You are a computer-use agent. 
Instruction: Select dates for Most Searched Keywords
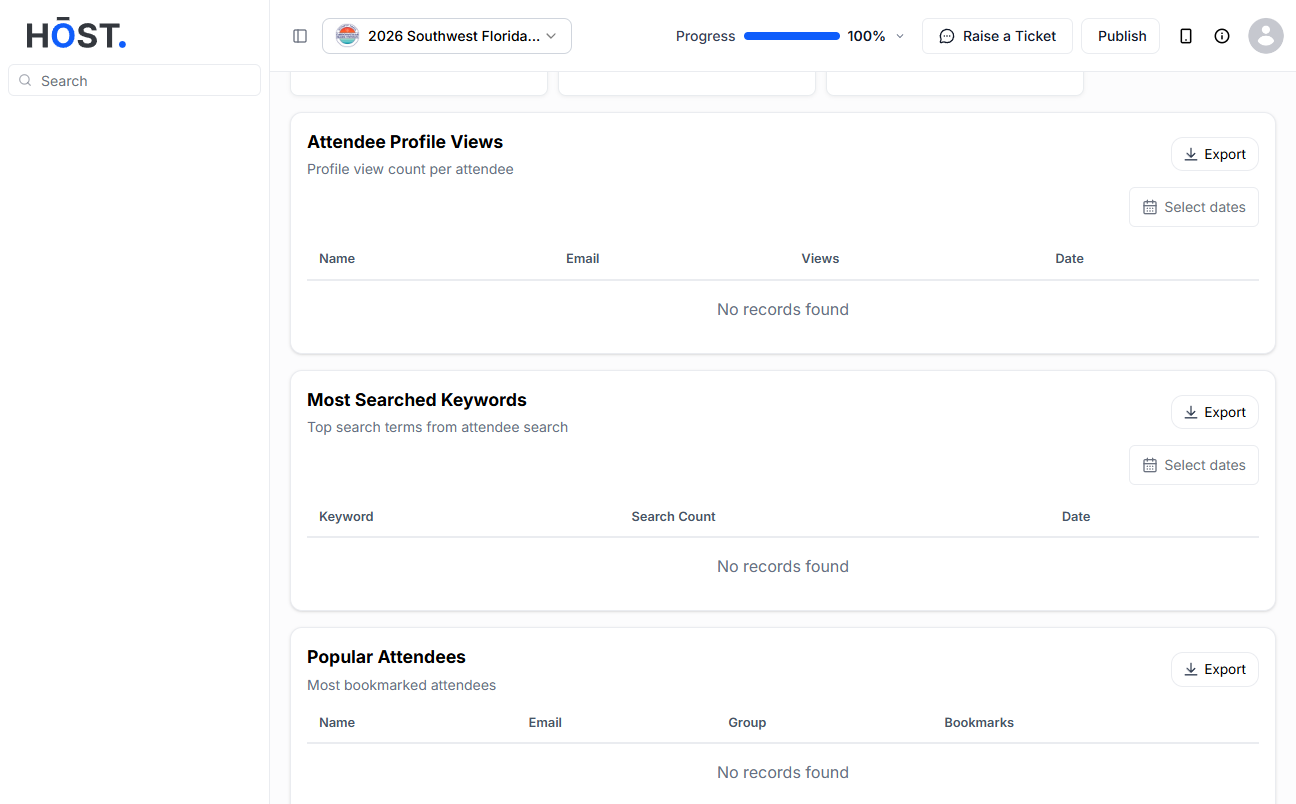coord(1194,465)
